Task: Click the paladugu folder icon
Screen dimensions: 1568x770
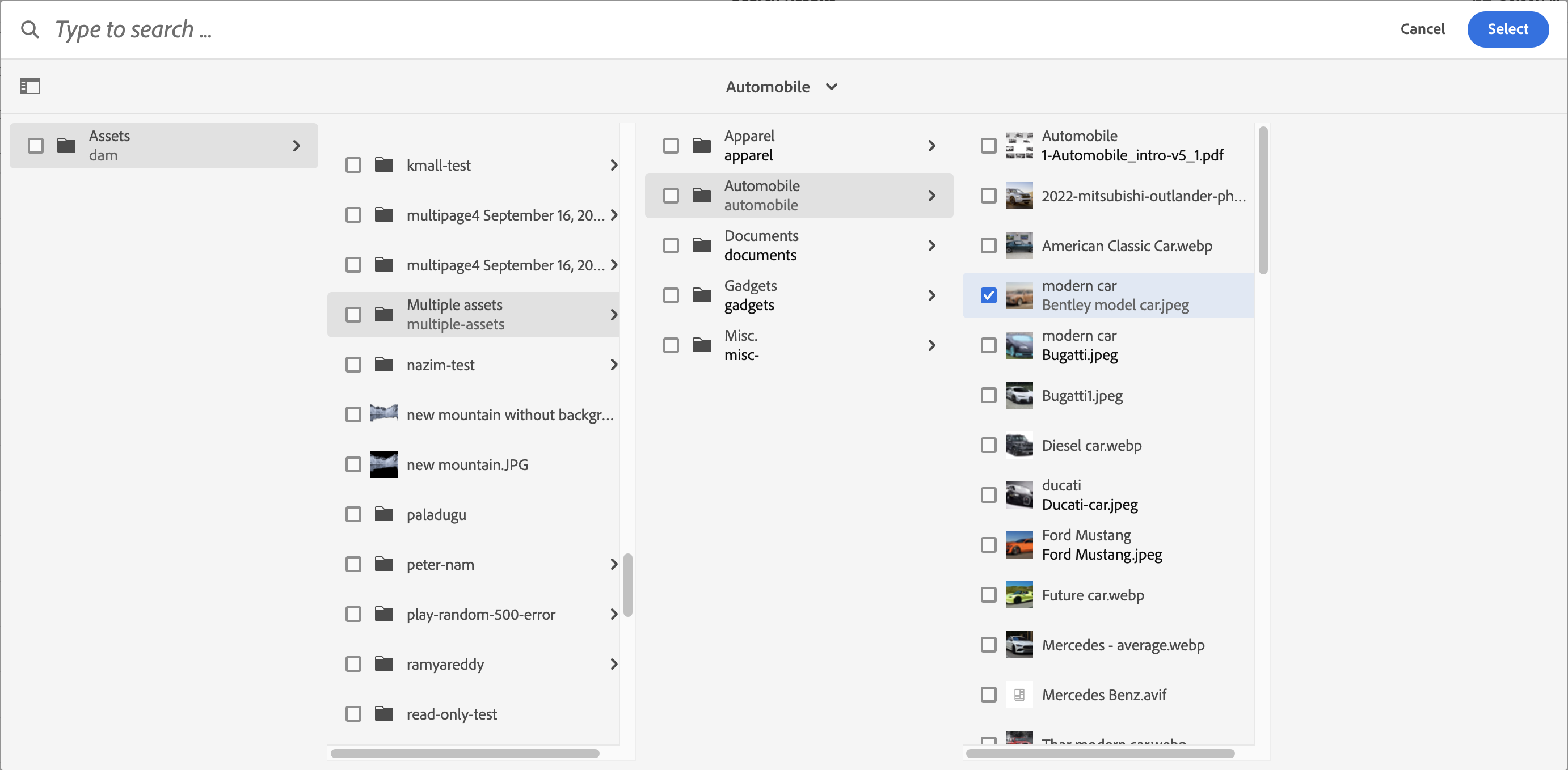Action: click(383, 514)
